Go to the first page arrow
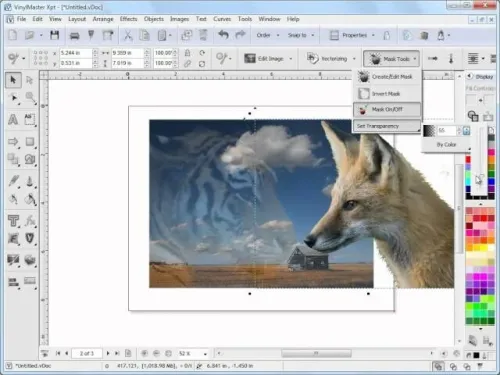Image resolution: width=500 pixels, height=375 pixels. (58, 353)
